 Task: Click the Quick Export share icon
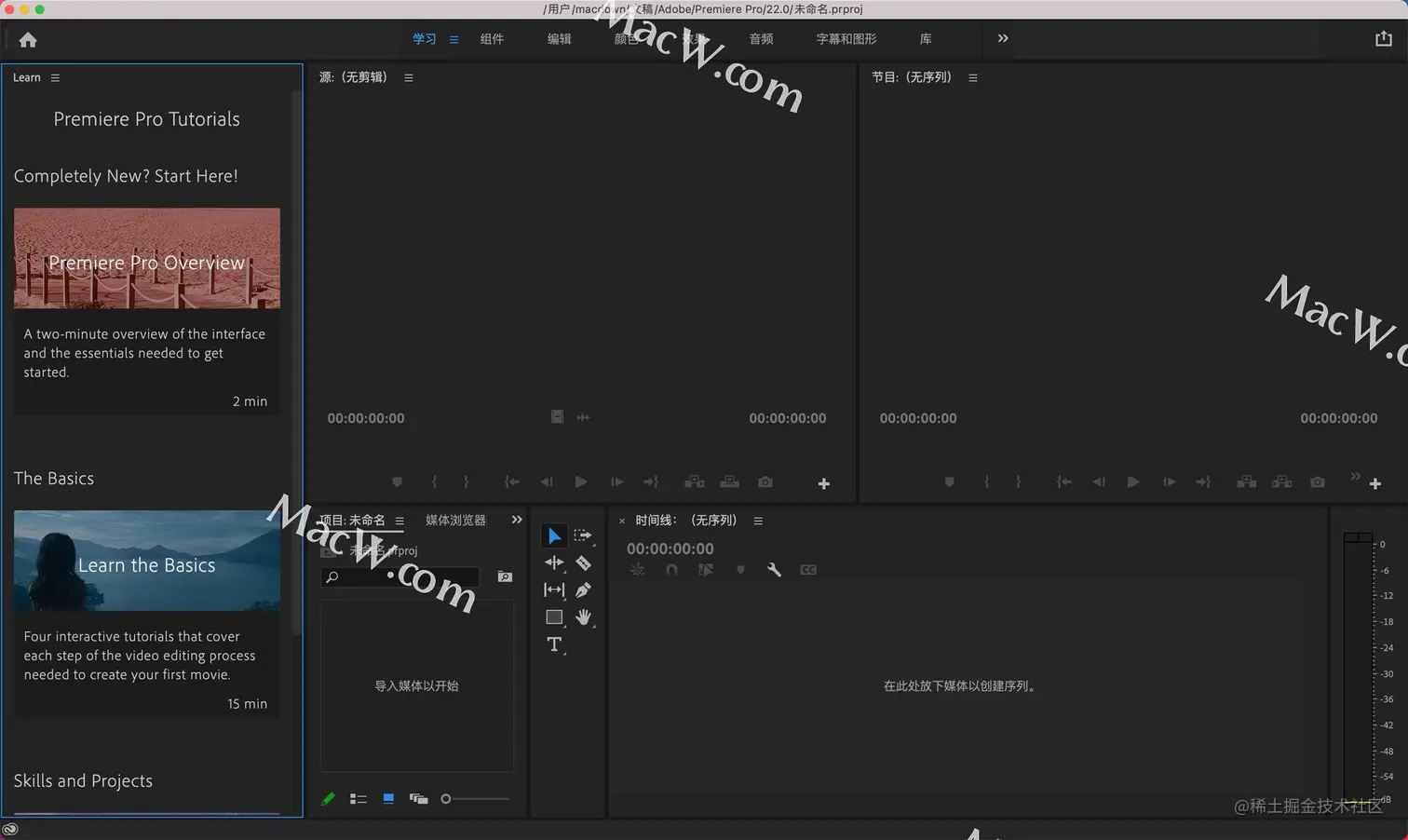tap(1384, 38)
